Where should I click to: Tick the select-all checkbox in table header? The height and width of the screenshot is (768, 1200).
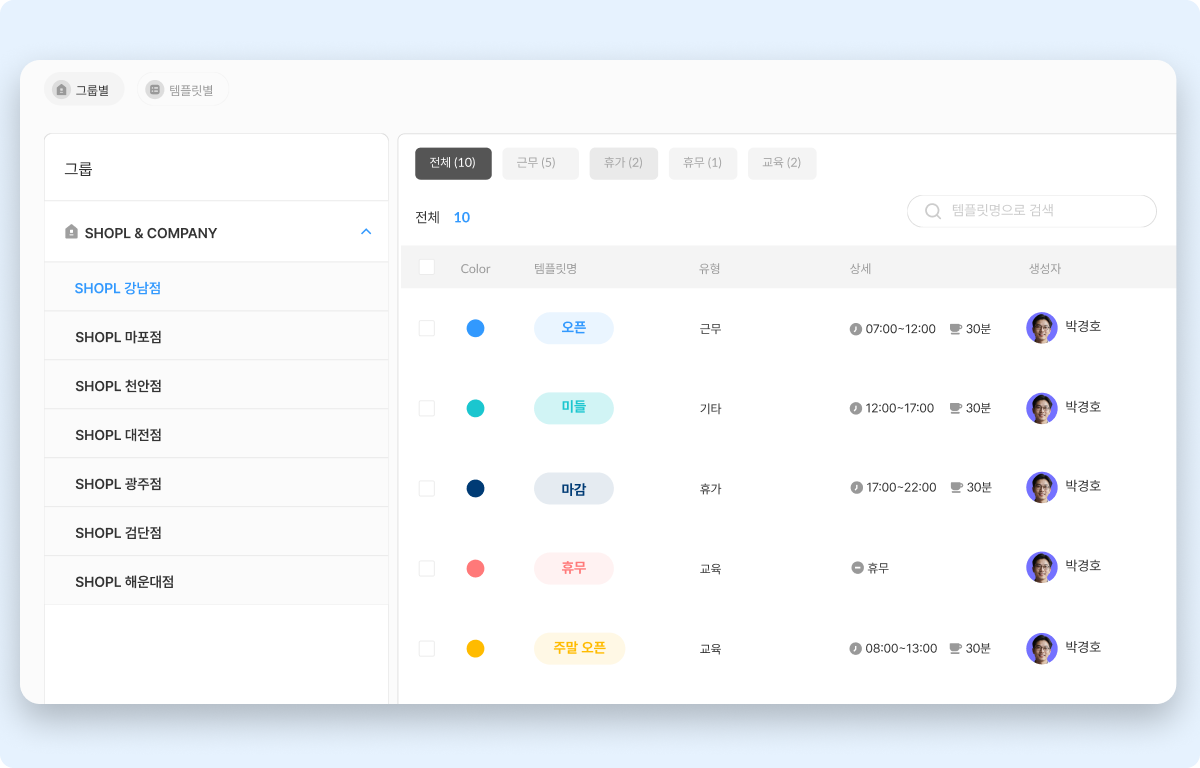click(x=427, y=267)
